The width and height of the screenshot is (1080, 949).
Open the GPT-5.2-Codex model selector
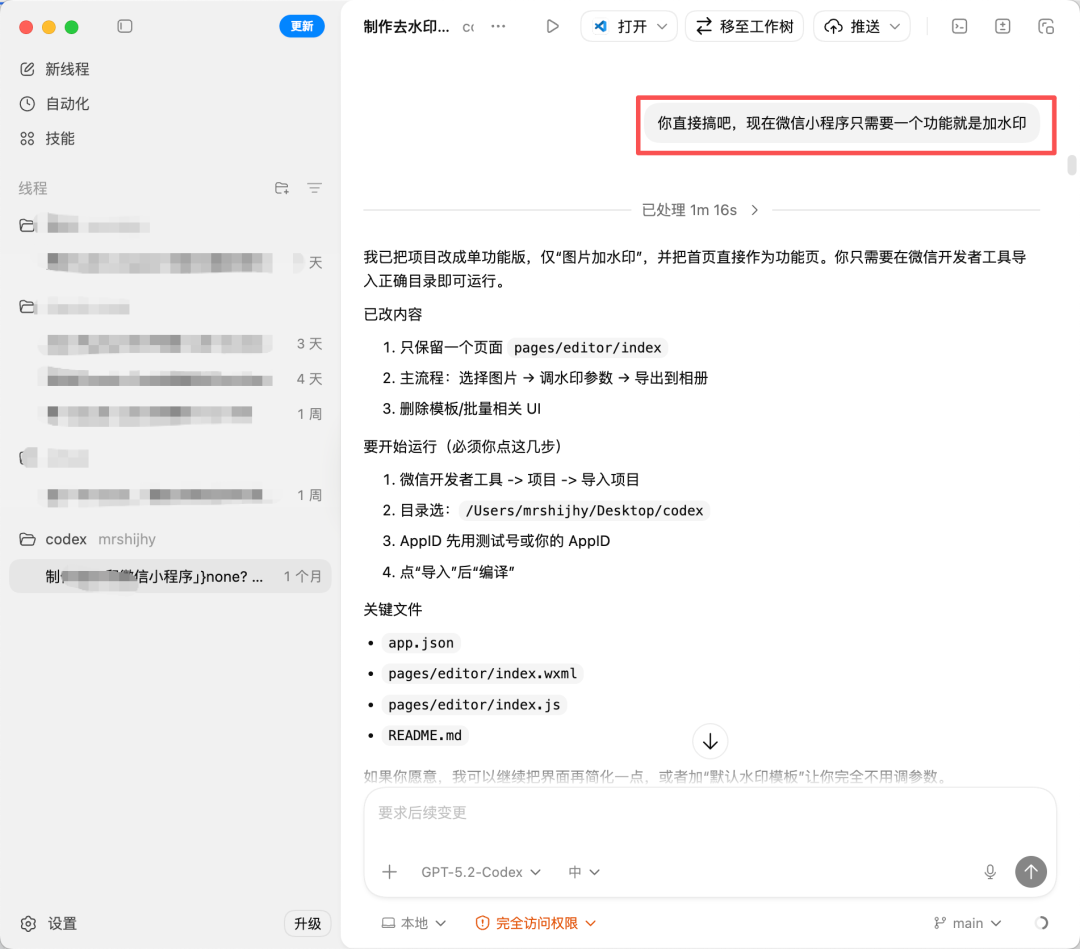click(480, 872)
